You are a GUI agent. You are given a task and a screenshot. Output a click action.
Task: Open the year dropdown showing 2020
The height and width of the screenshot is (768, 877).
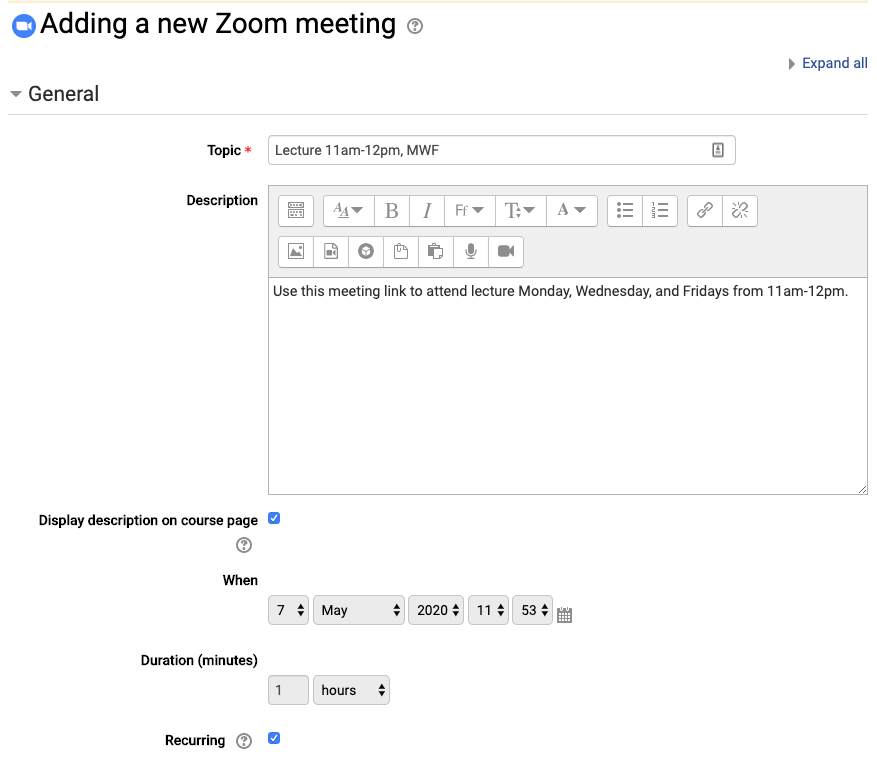coord(436,610)
